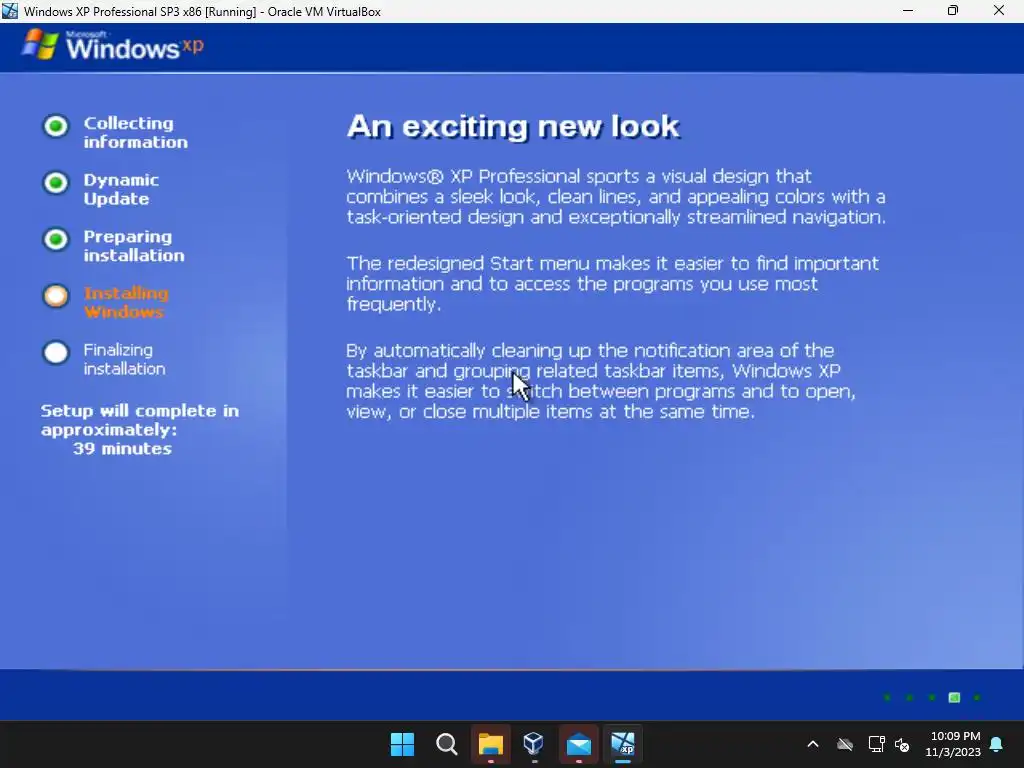Open network display tray icon
Screen dimensions: 1024x768
(x=876, y=744)
